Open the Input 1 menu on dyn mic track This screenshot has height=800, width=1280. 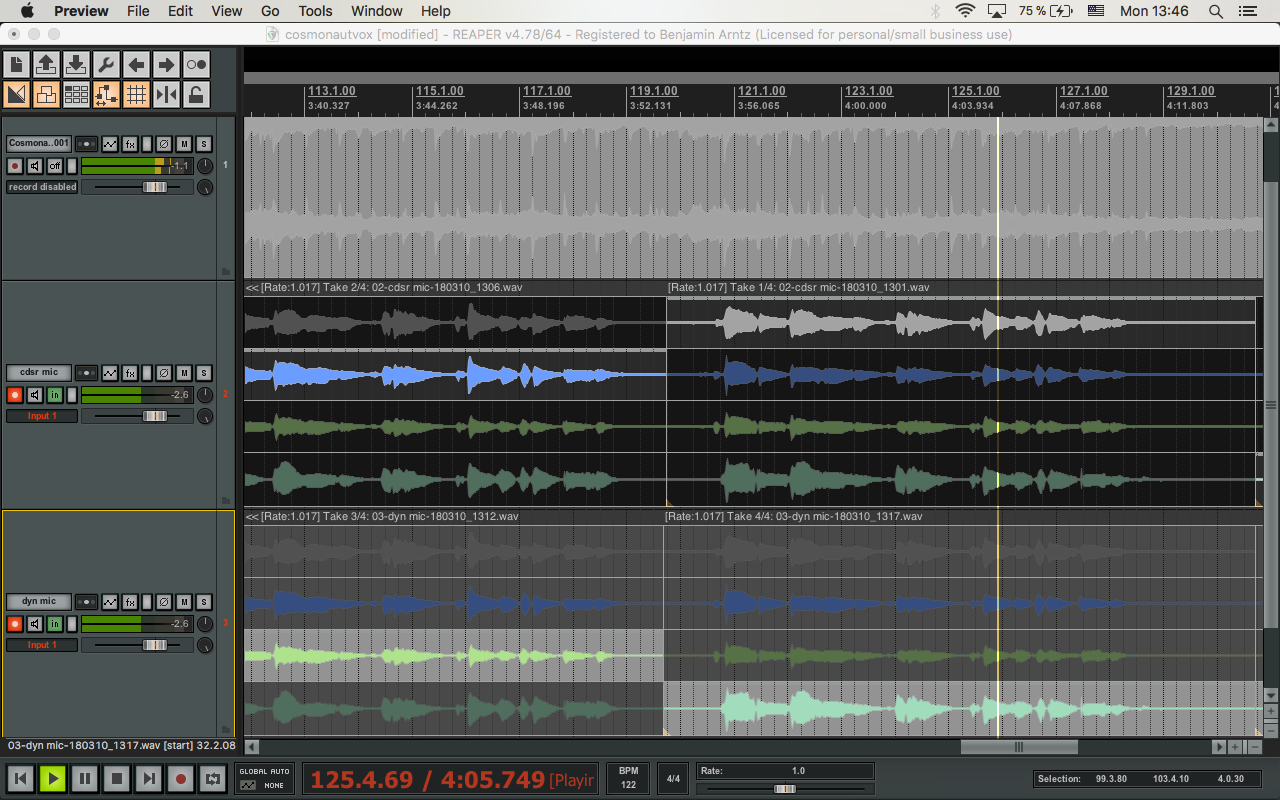point(42,645)
